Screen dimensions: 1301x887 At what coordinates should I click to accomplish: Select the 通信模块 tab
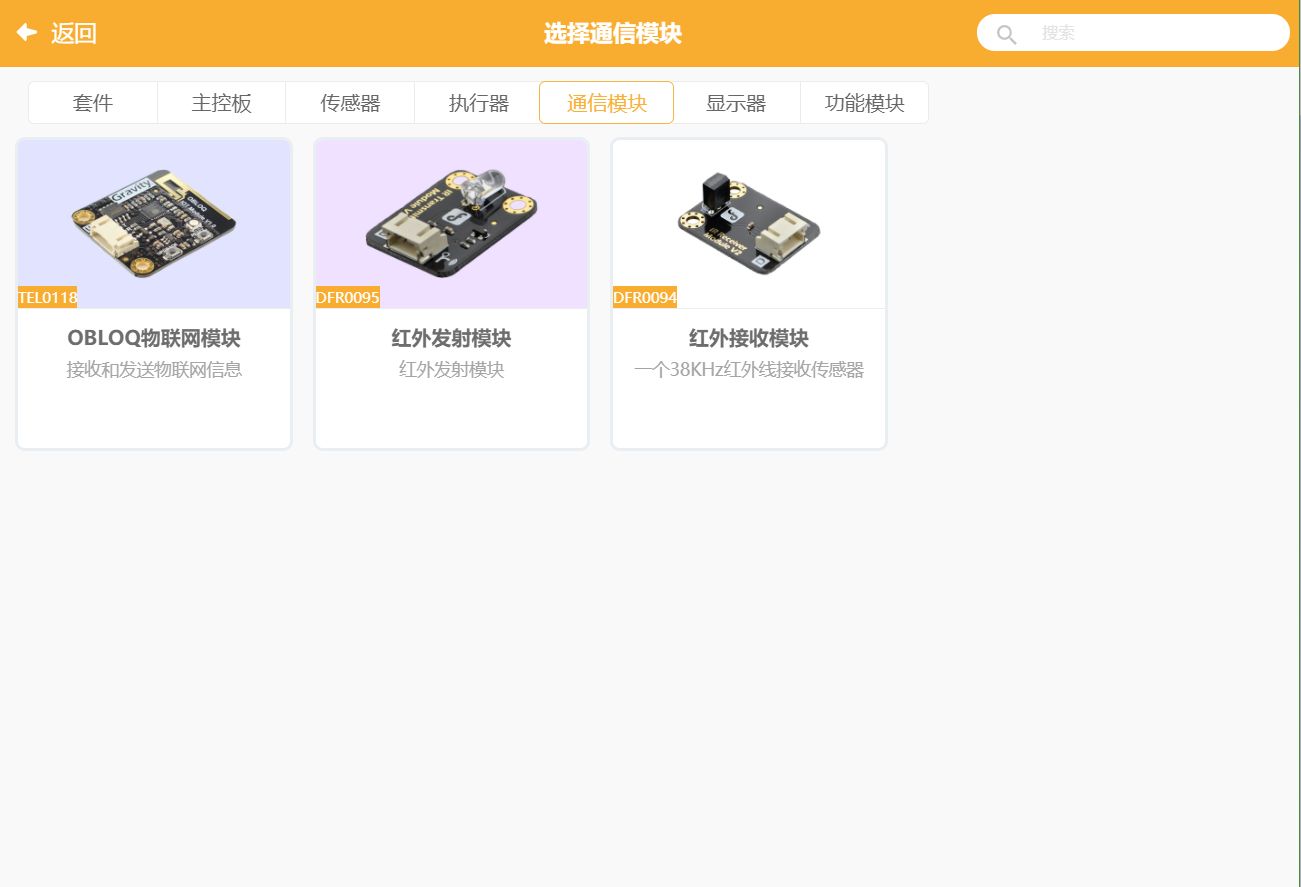pos(606,101)
